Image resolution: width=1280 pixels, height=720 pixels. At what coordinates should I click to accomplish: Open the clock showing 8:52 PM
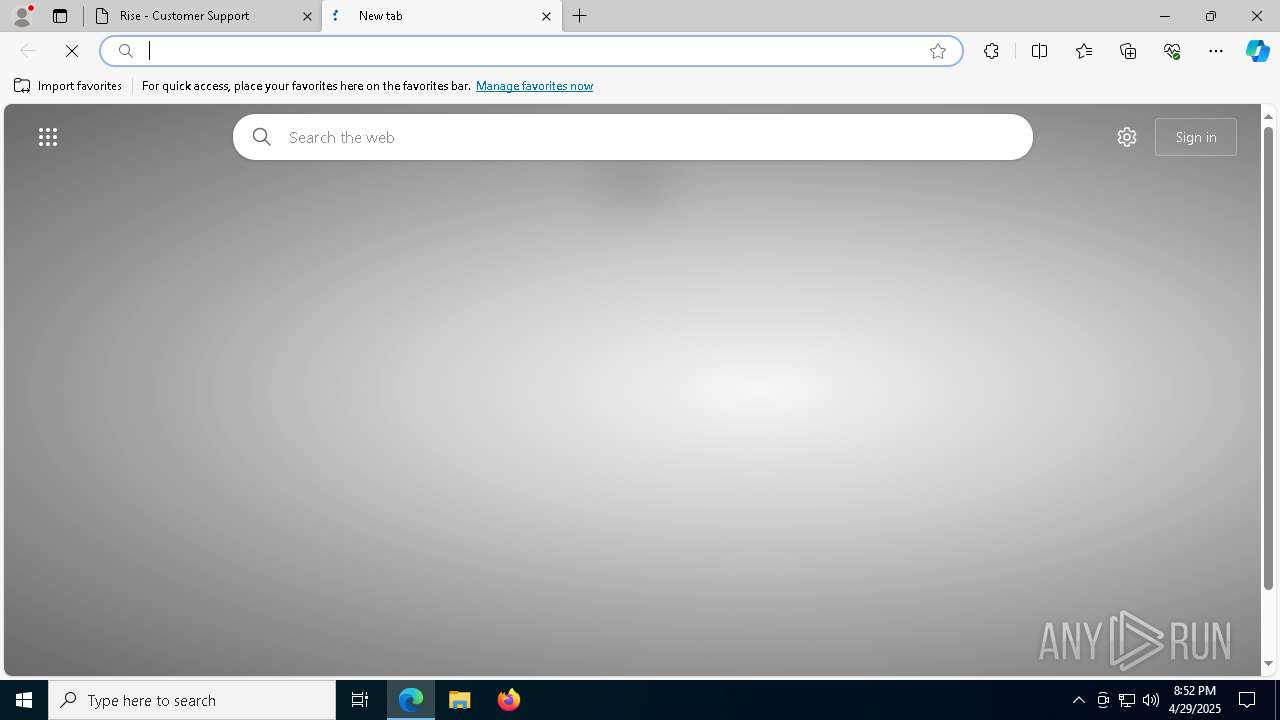(1196, 700)
